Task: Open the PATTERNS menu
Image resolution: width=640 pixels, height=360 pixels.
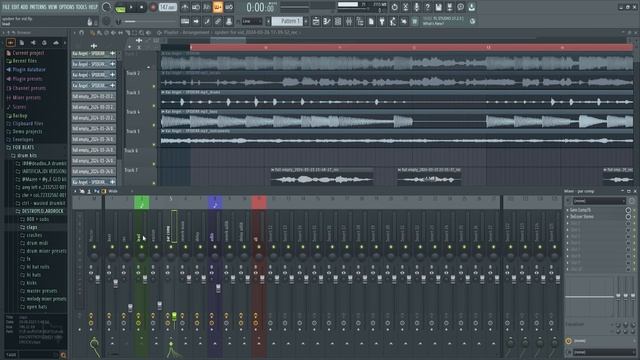Action: click(38, 7)
